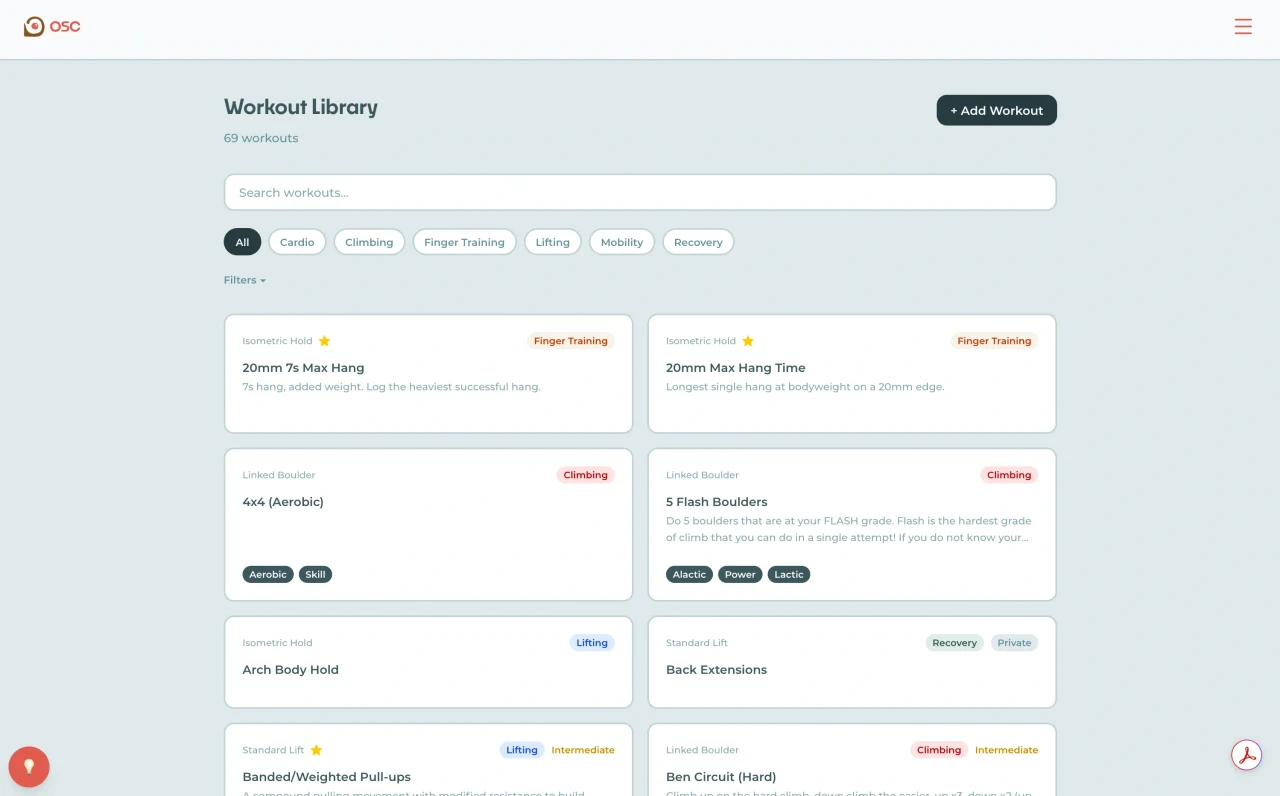Select the All category filter
Image resolution: width=1280 pixels, height=796 pixels.
point(242,242)
